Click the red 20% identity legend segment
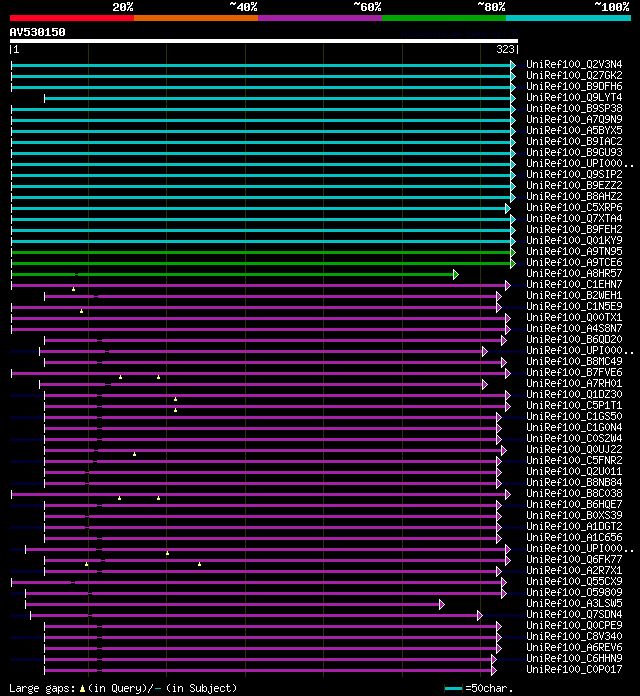 coord(72,18)
